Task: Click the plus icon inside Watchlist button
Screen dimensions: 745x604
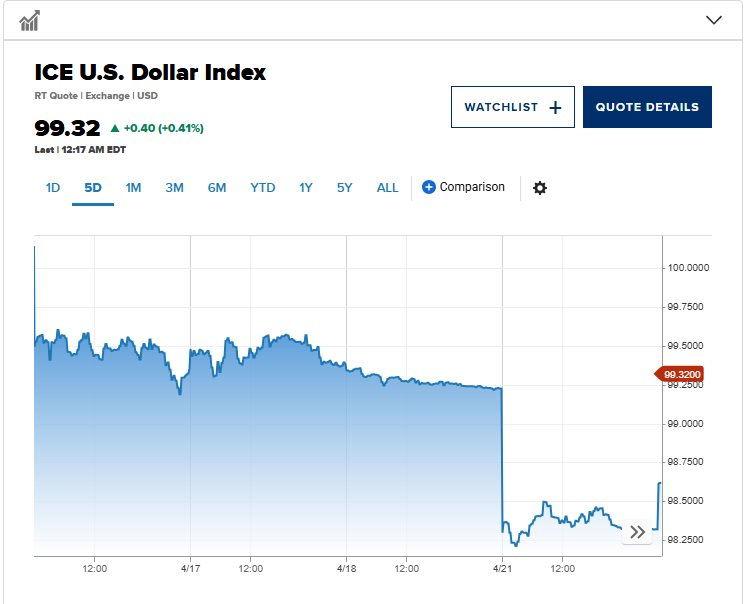Action: tap(555, 107)
